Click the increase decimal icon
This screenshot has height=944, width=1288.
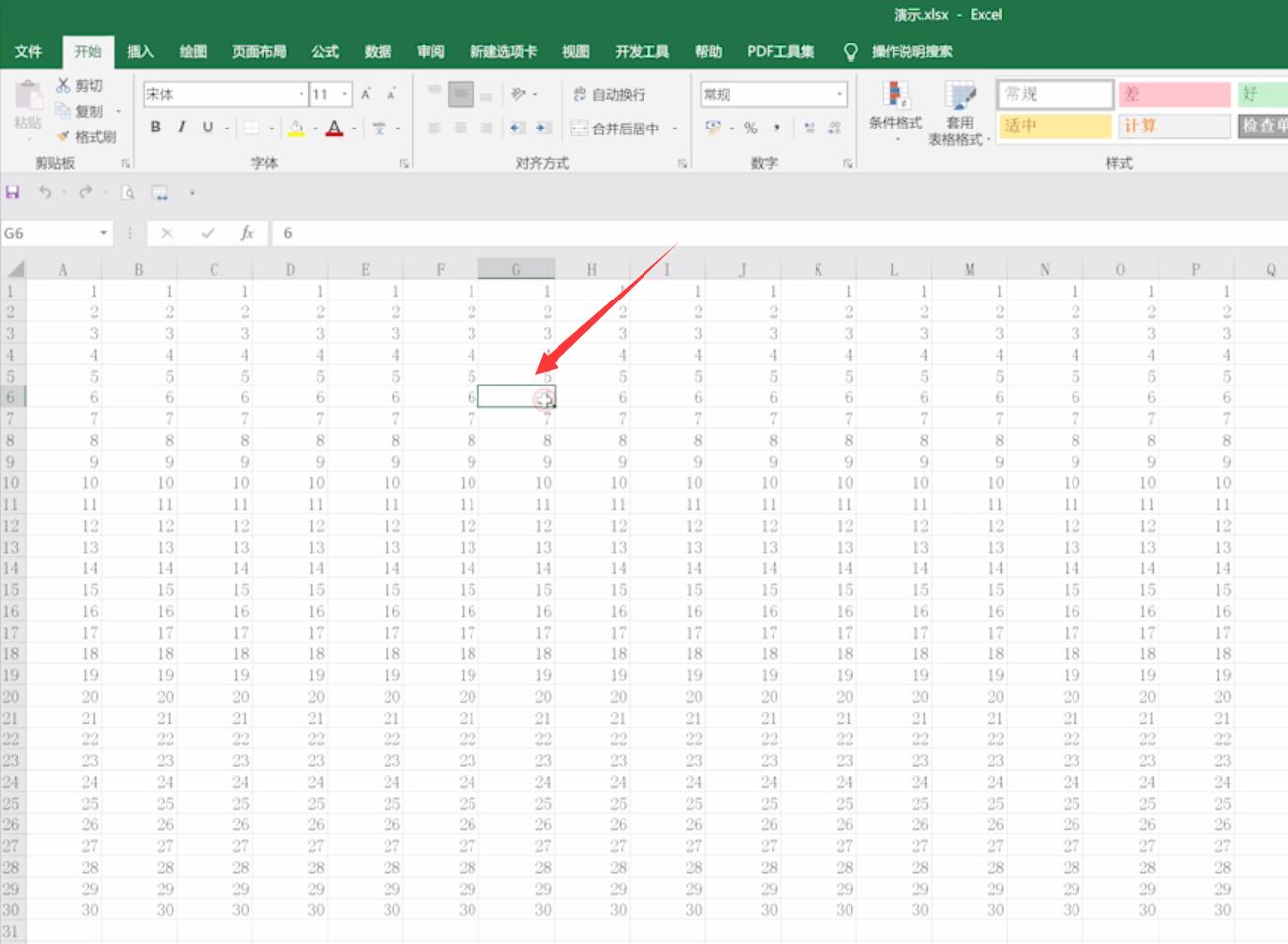[x=810, y=128]
